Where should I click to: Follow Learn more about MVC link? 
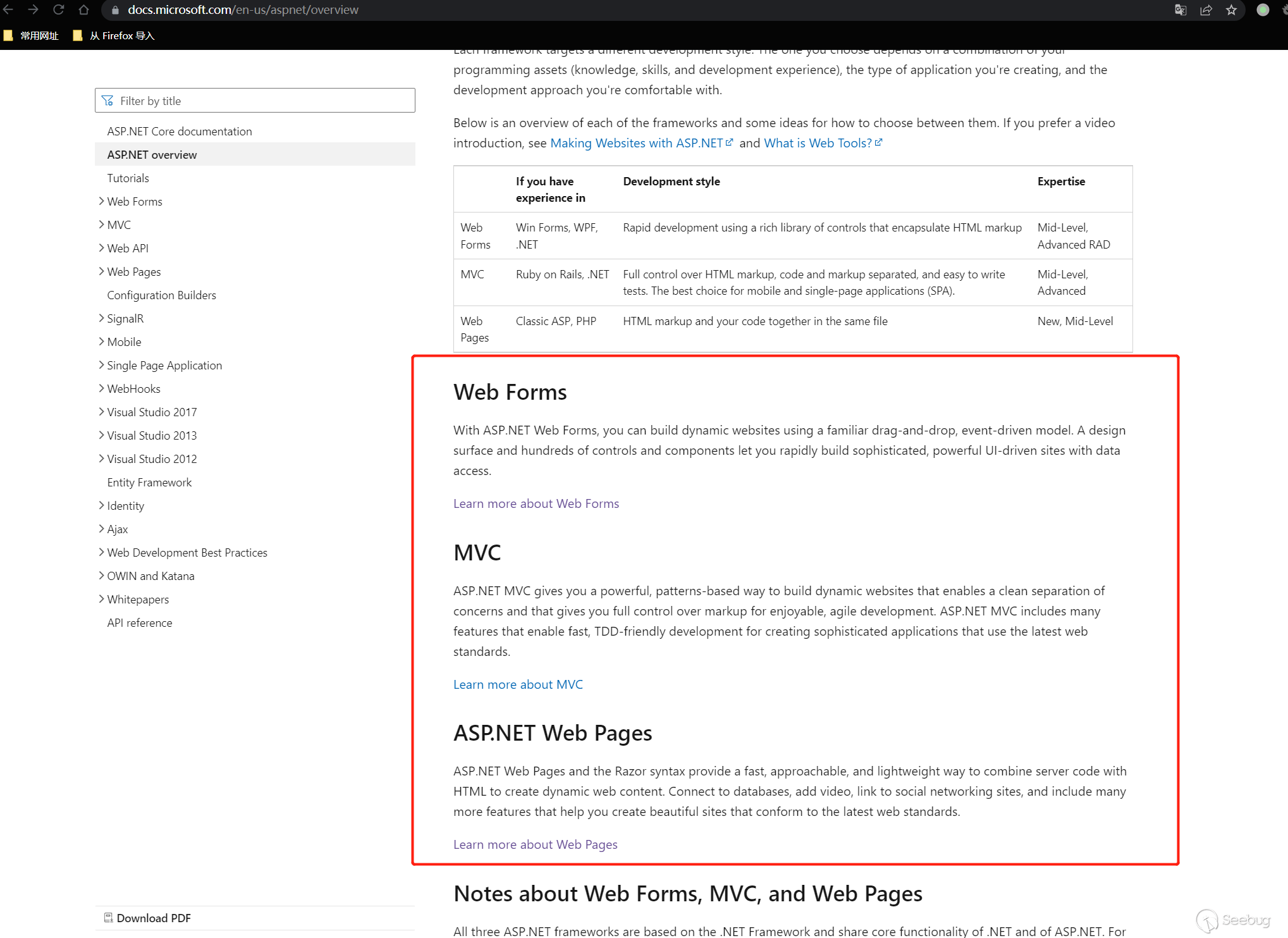pos(518,684)
